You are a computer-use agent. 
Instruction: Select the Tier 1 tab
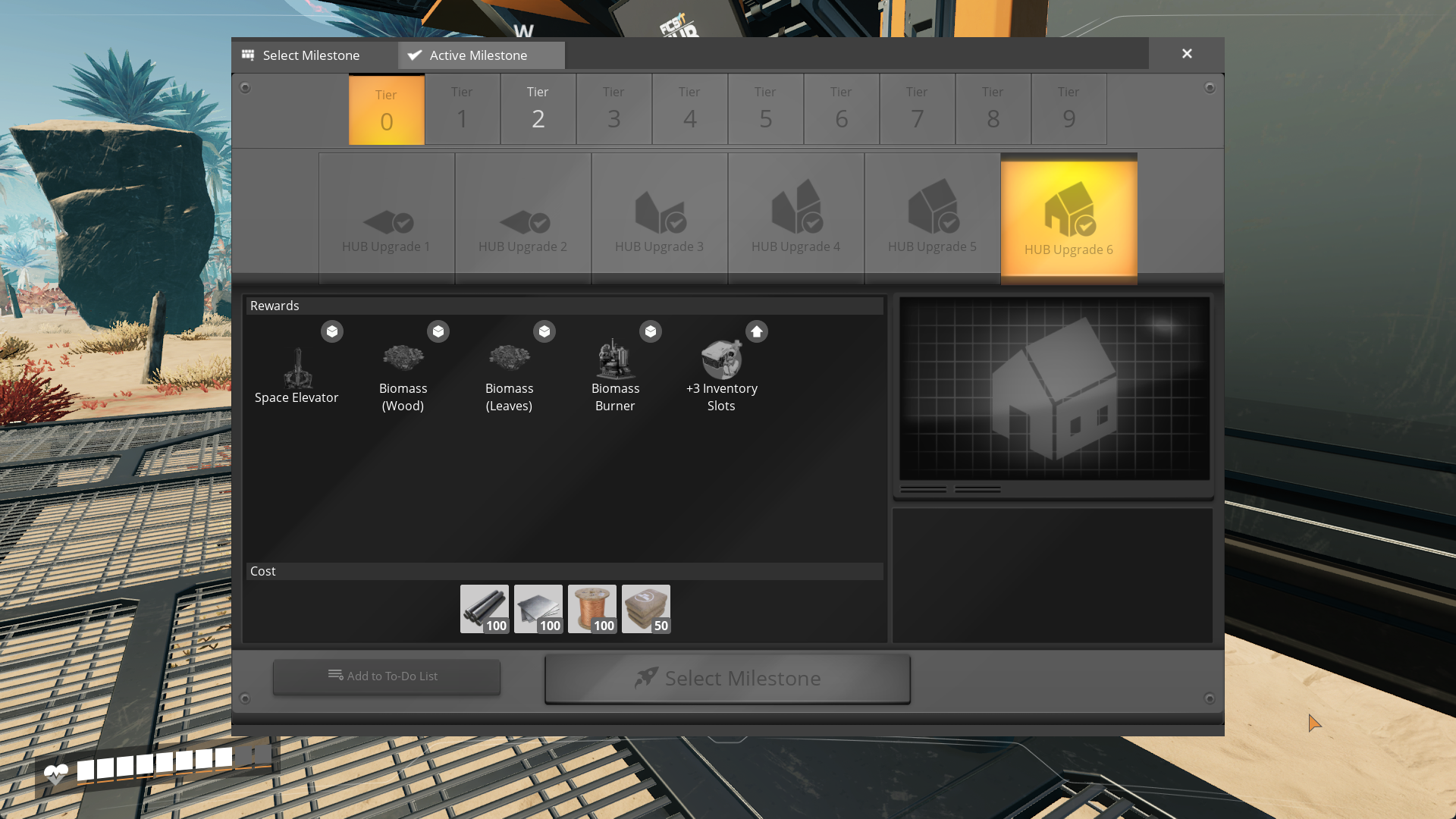[463, 109]
